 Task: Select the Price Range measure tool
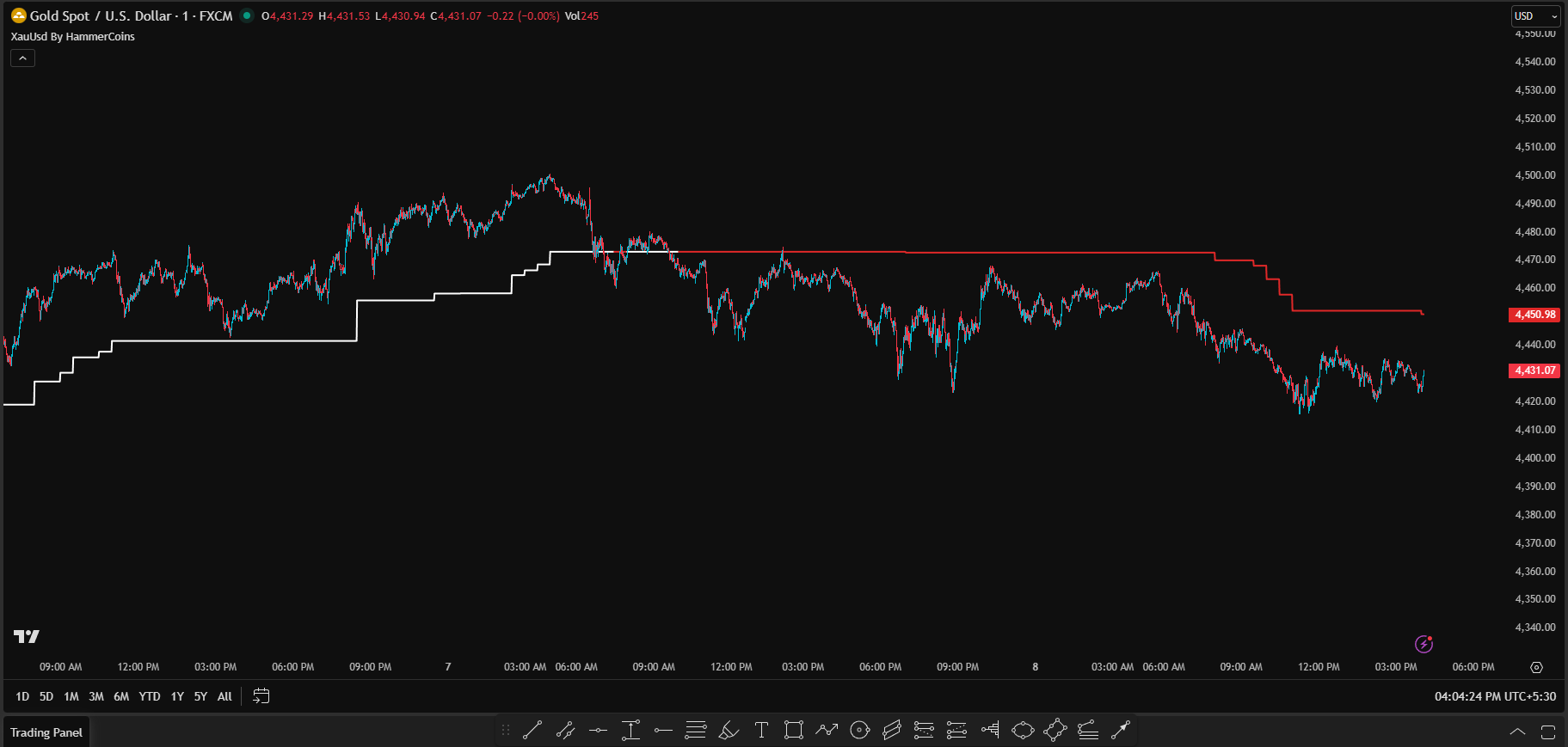click(x=630, y=731)
